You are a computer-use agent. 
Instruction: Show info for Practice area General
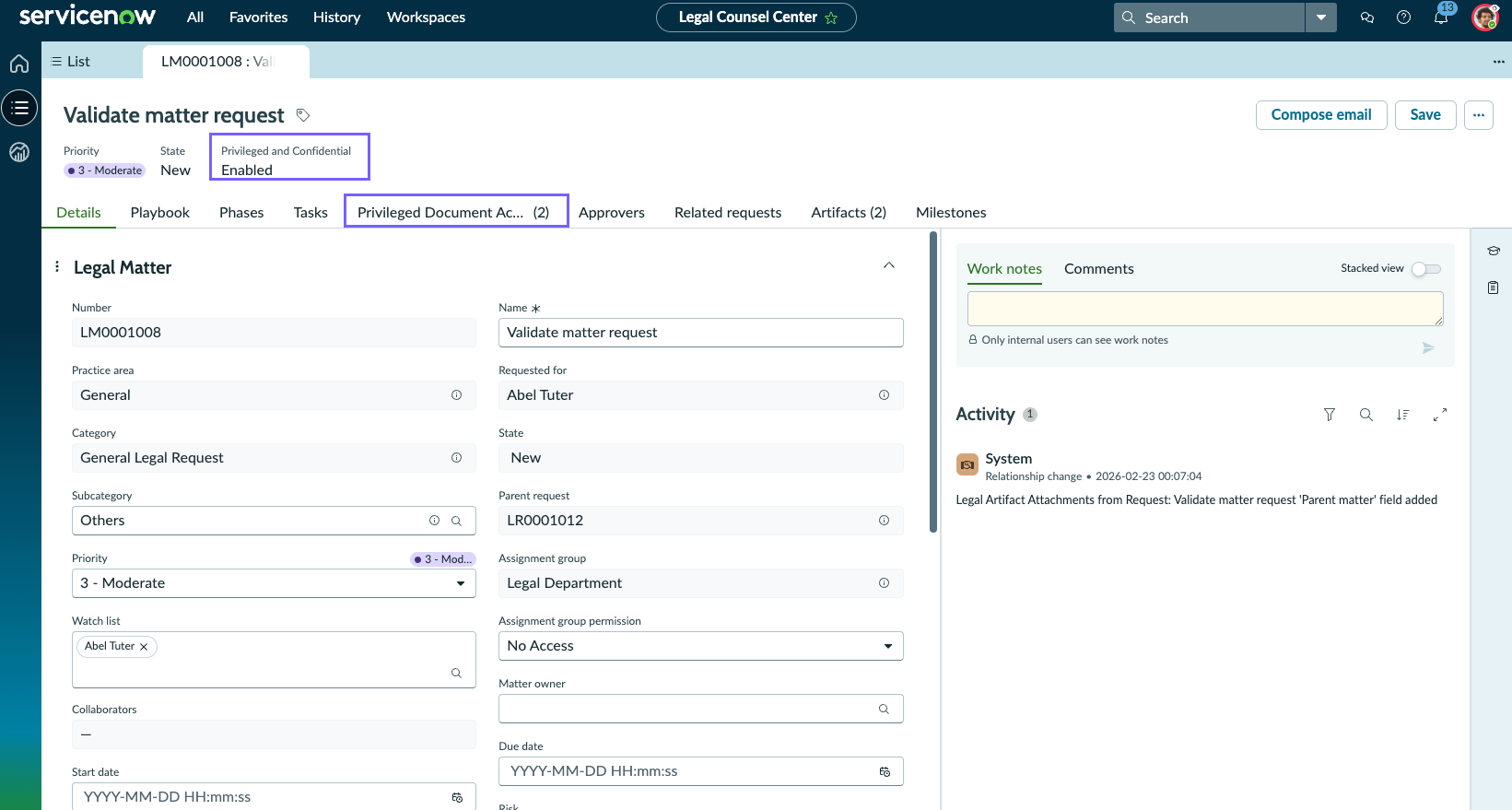pyautogui.click(x=456, y=395)
